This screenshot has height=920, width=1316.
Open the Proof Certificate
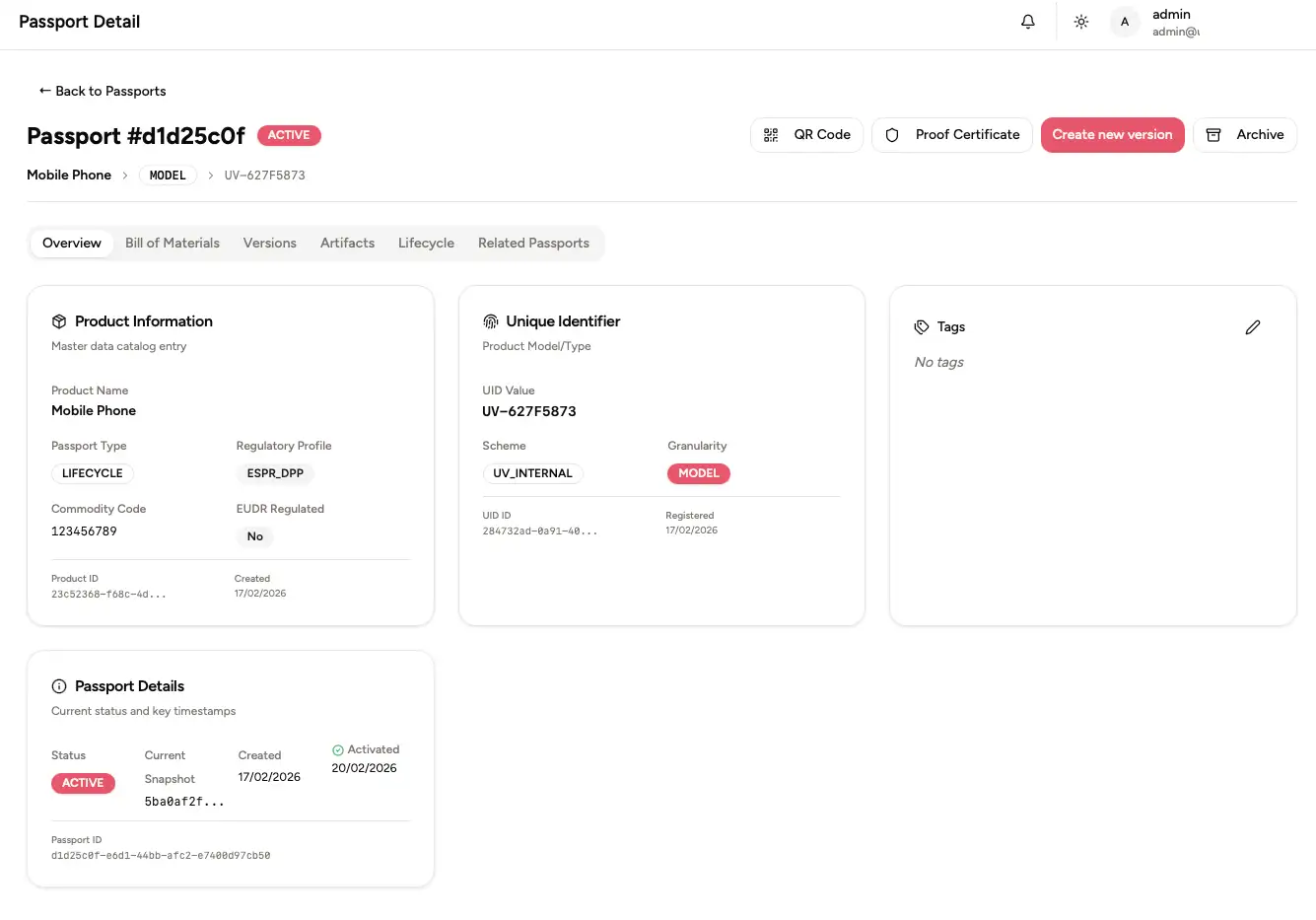pos(951,135)
